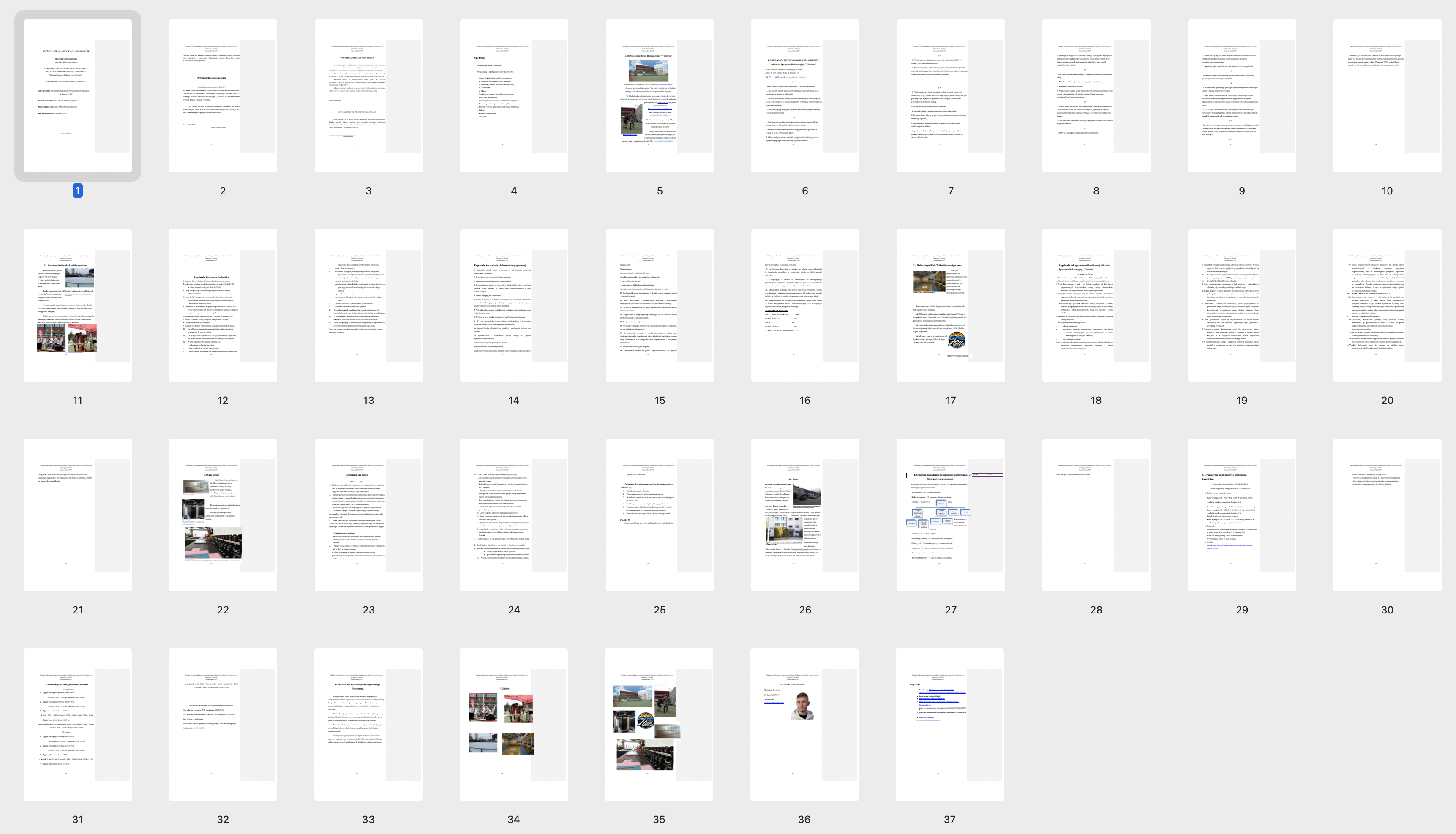Select page 11 thumbnail with ice rink photos
The height and width of the screenshot is (834, 1456).
coord(77,305)
